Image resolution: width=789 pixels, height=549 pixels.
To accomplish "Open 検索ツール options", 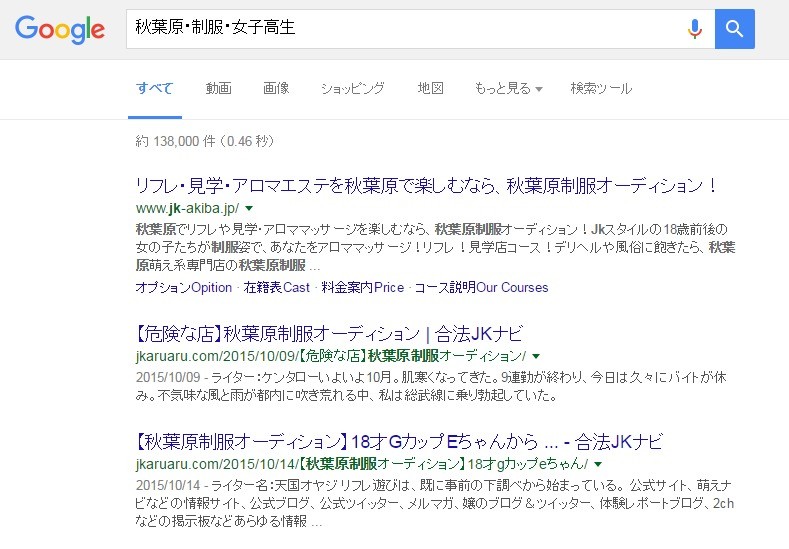I will 601,89.
